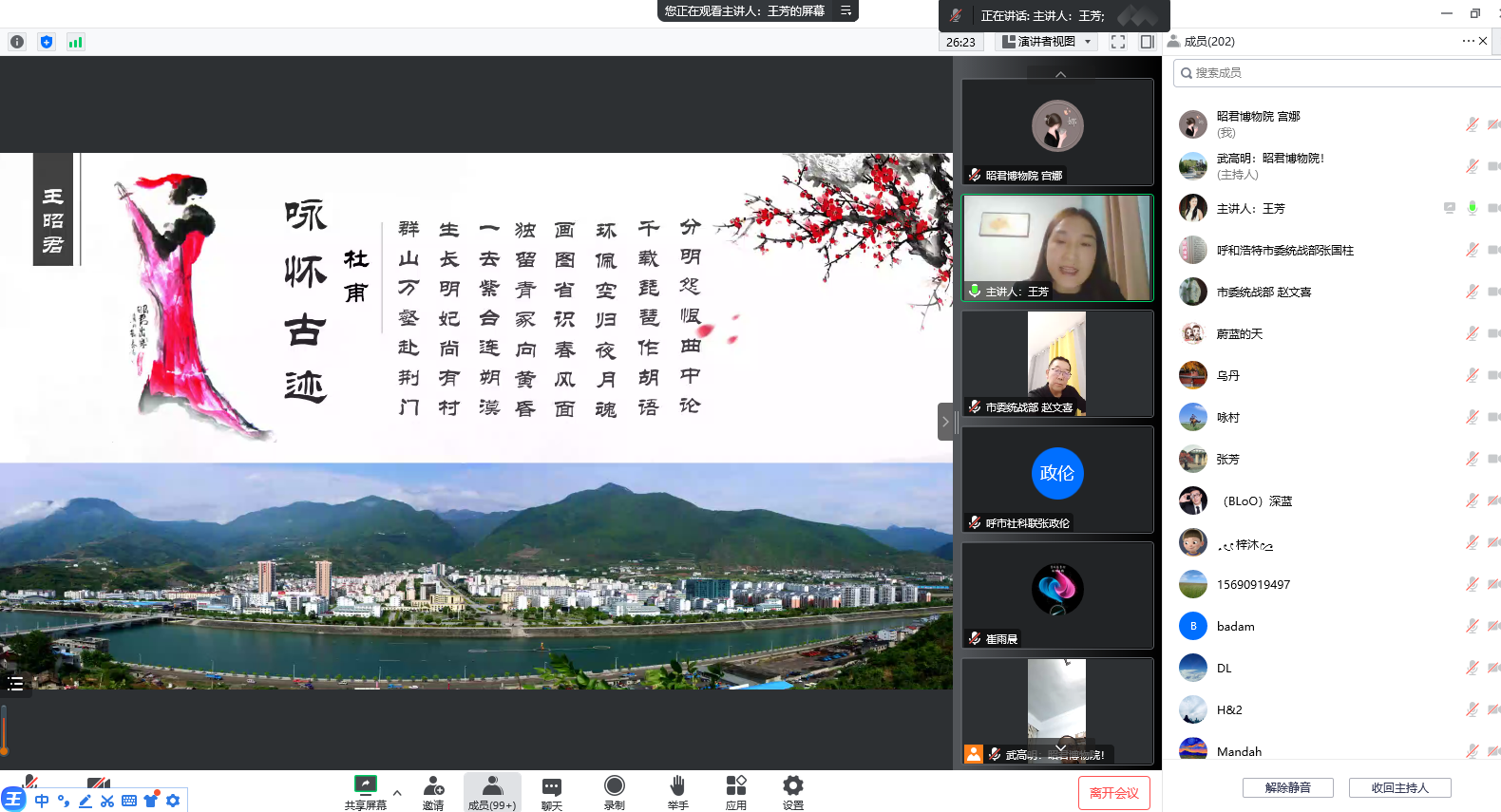Click the orange avatar icon on 武高明 tile
This screenshot has width=1501, height=812.
pyautogui.click(x=974, y=754)
